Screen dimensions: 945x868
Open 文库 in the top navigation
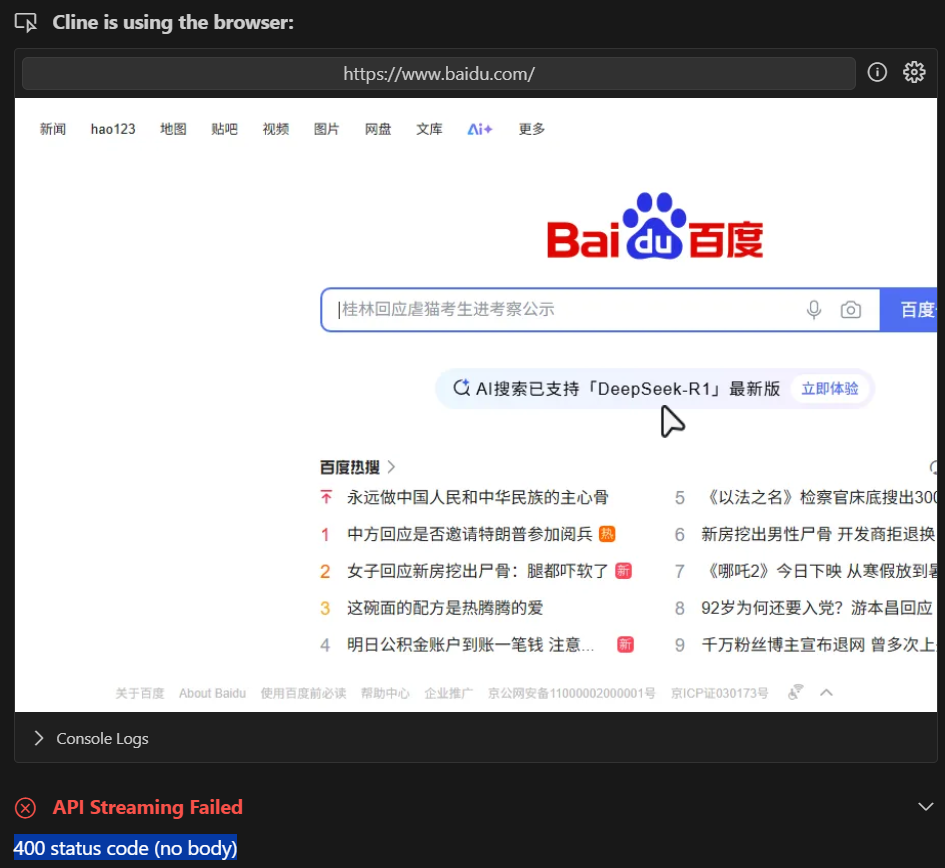point(429,129)
